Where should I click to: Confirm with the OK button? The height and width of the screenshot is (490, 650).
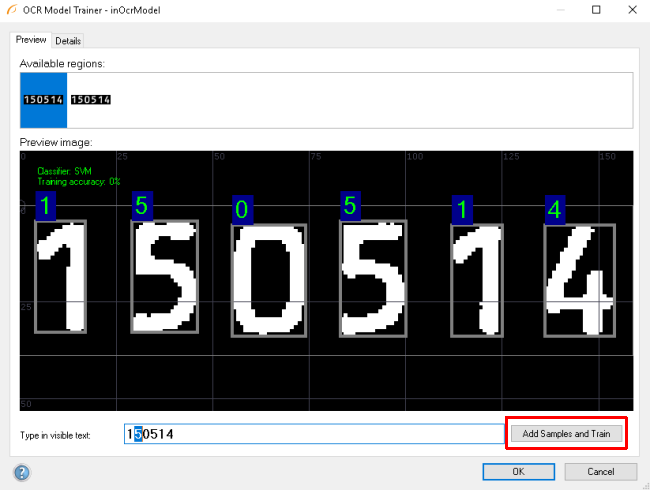518,471
